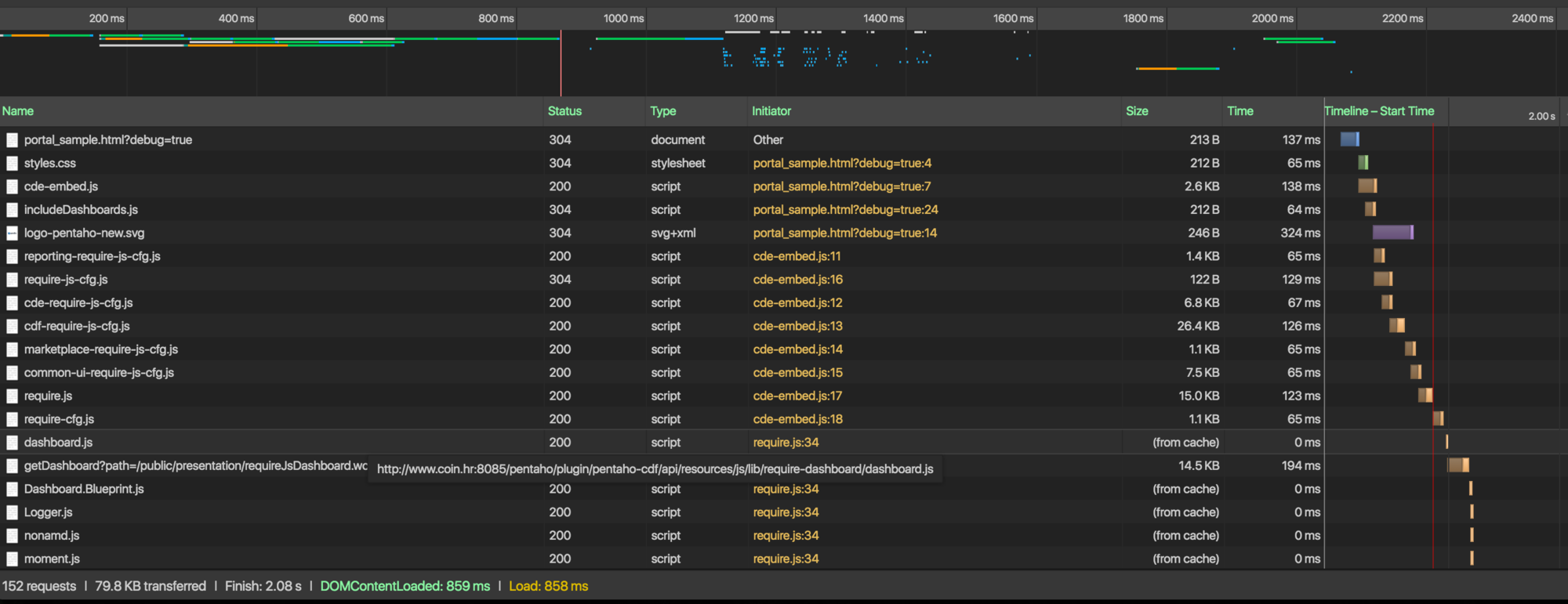1568x604 pixels.
Task: Open initiator link portal_sample.html?debug=true:4
Action: [842, 163]
